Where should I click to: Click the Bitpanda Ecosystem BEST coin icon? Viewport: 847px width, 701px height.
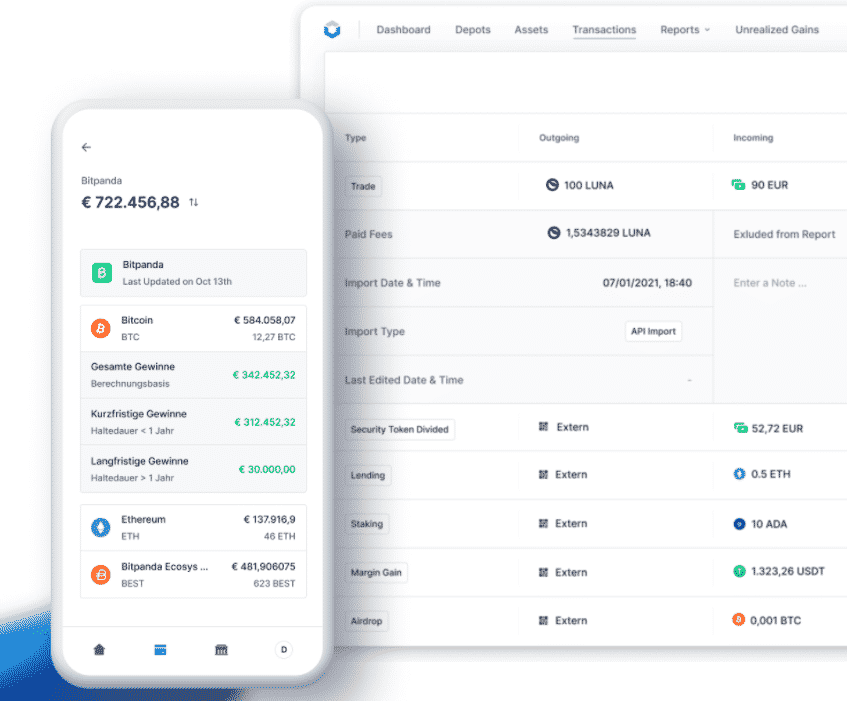click(100, 575)
